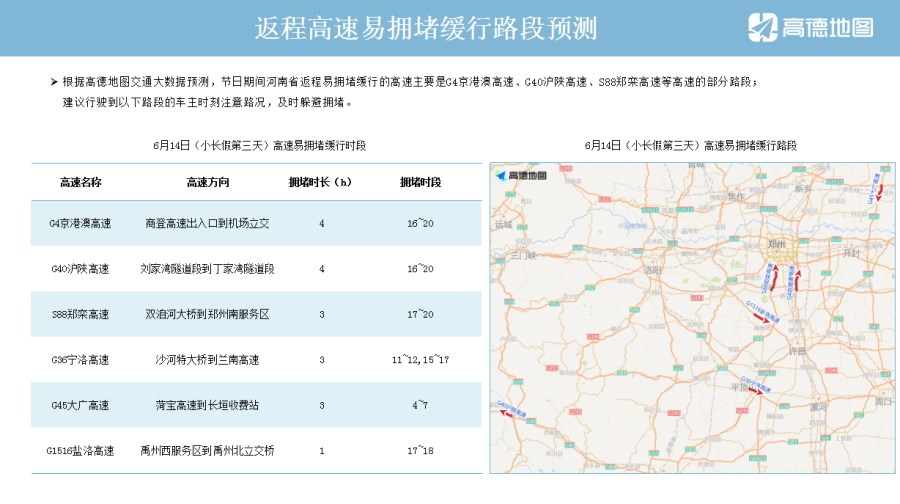
Task: Click the paper-plane icon on the map
Action: (x=502, y=176)
